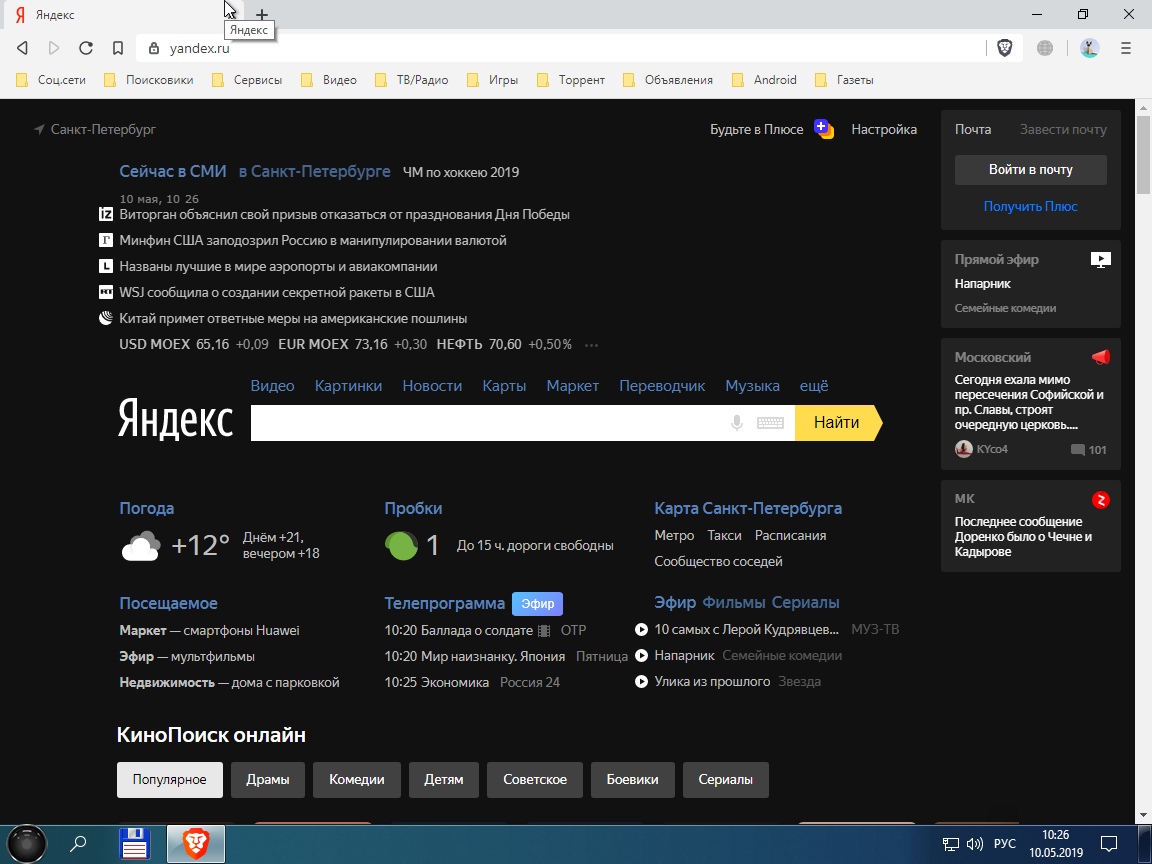Open the on-screen keyboard icon in search box
The height and width of the screenshot is (864, 1152).
pos(770,422)
